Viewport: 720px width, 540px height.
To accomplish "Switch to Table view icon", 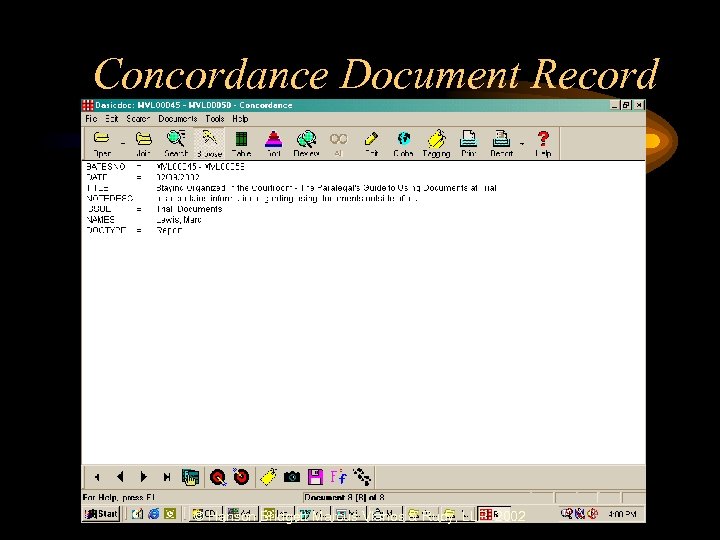I will pos(241,143).
